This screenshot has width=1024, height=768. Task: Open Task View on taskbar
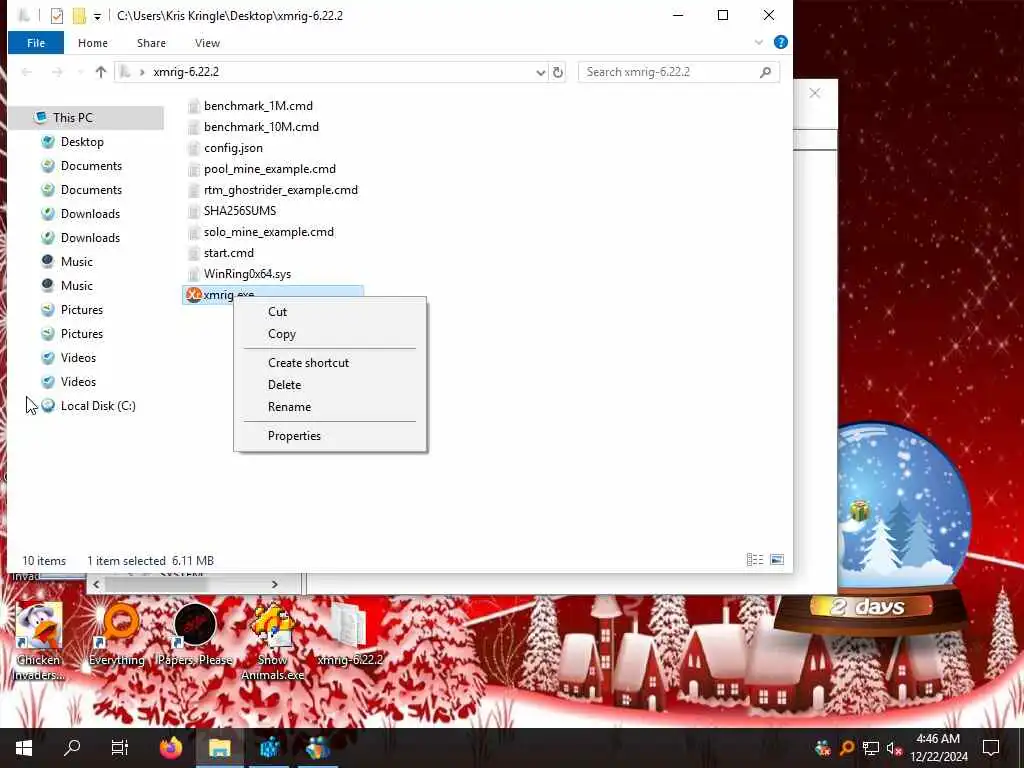[120, 748]
